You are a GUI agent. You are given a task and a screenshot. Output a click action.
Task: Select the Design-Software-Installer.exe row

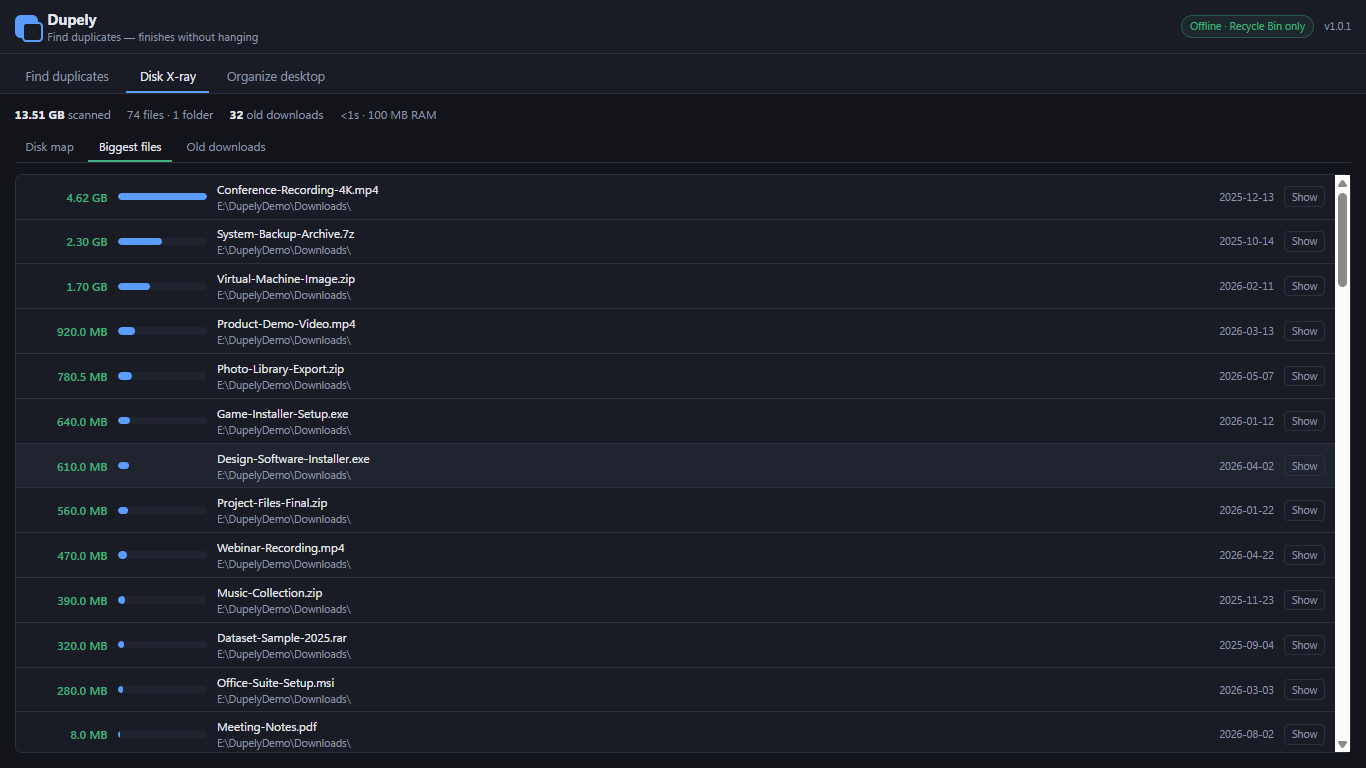[x=675, y=466]
